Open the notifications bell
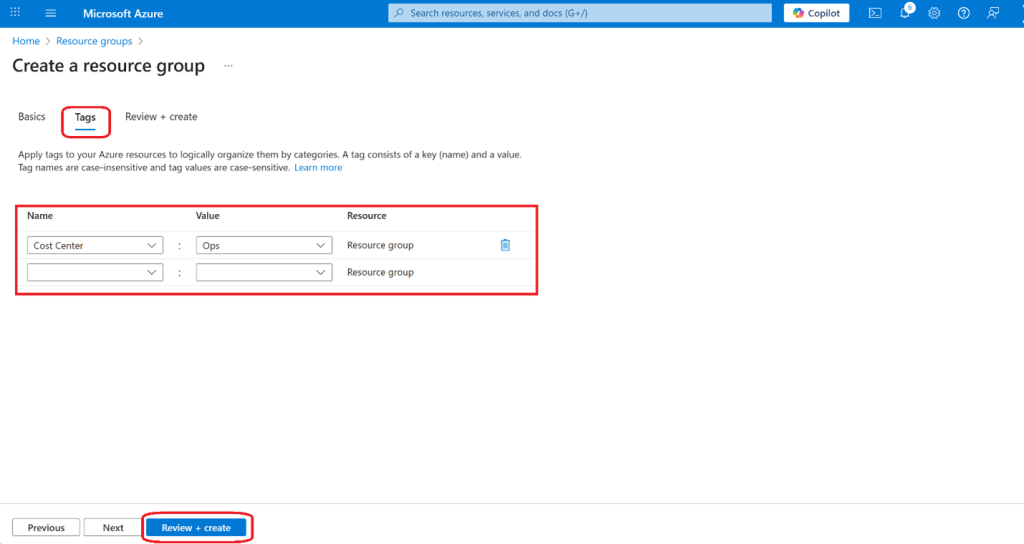This screenshot has height=544, width=1024. 905,13
